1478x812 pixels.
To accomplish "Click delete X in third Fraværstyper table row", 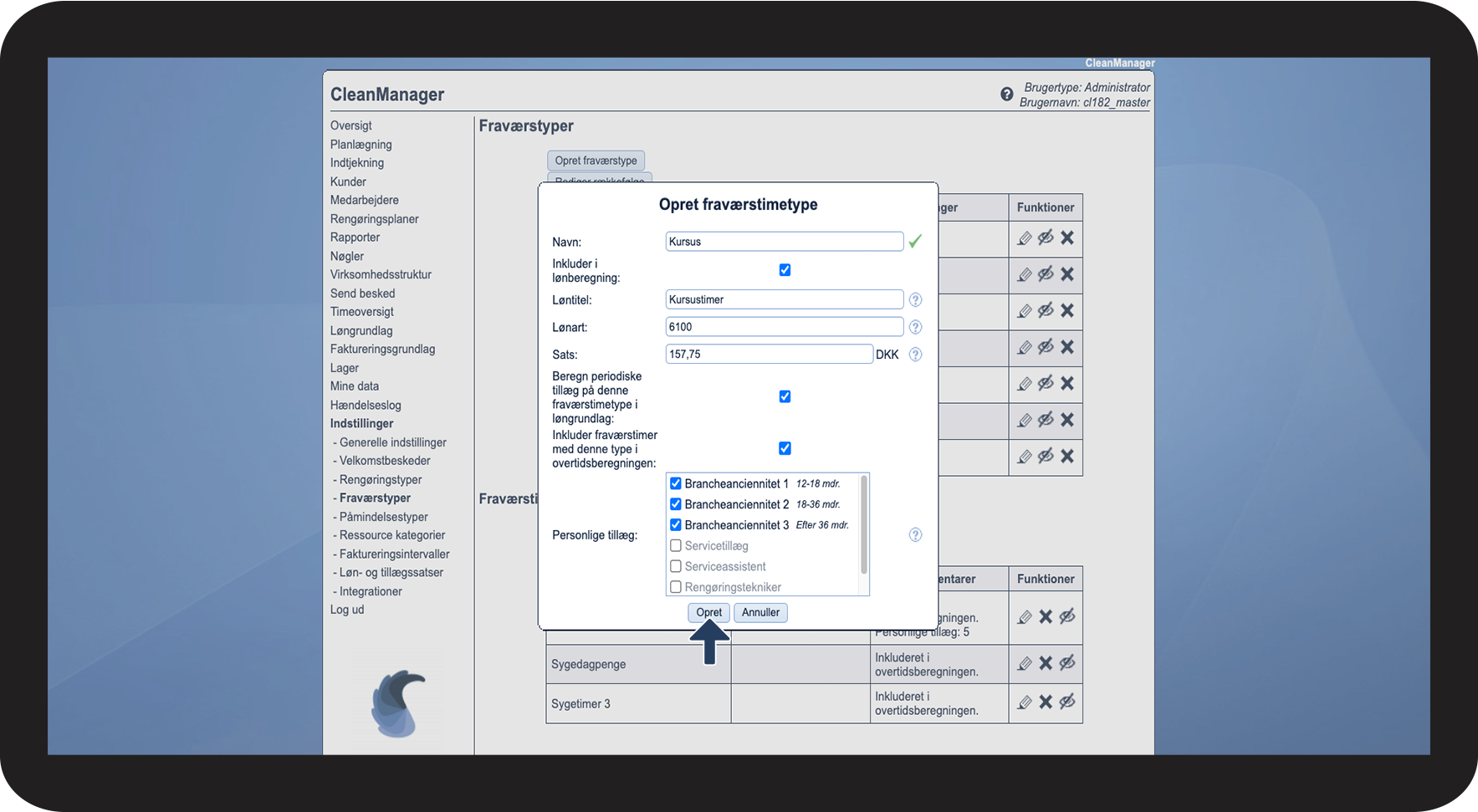I will (x=1067, y=310).
